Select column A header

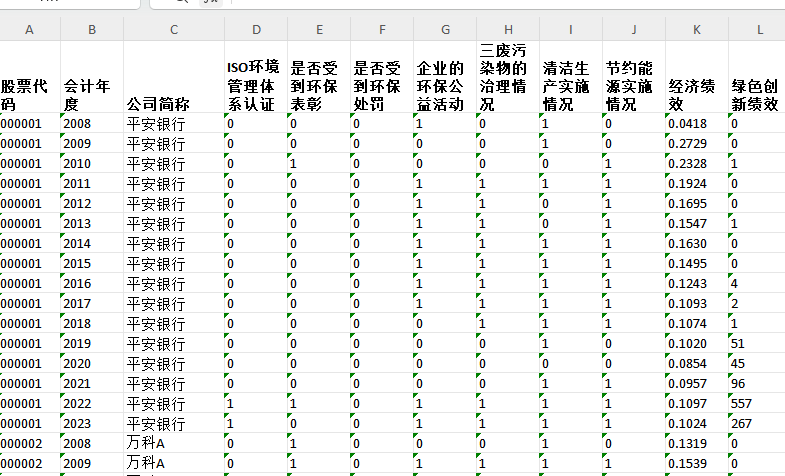[x=30, y=30]
